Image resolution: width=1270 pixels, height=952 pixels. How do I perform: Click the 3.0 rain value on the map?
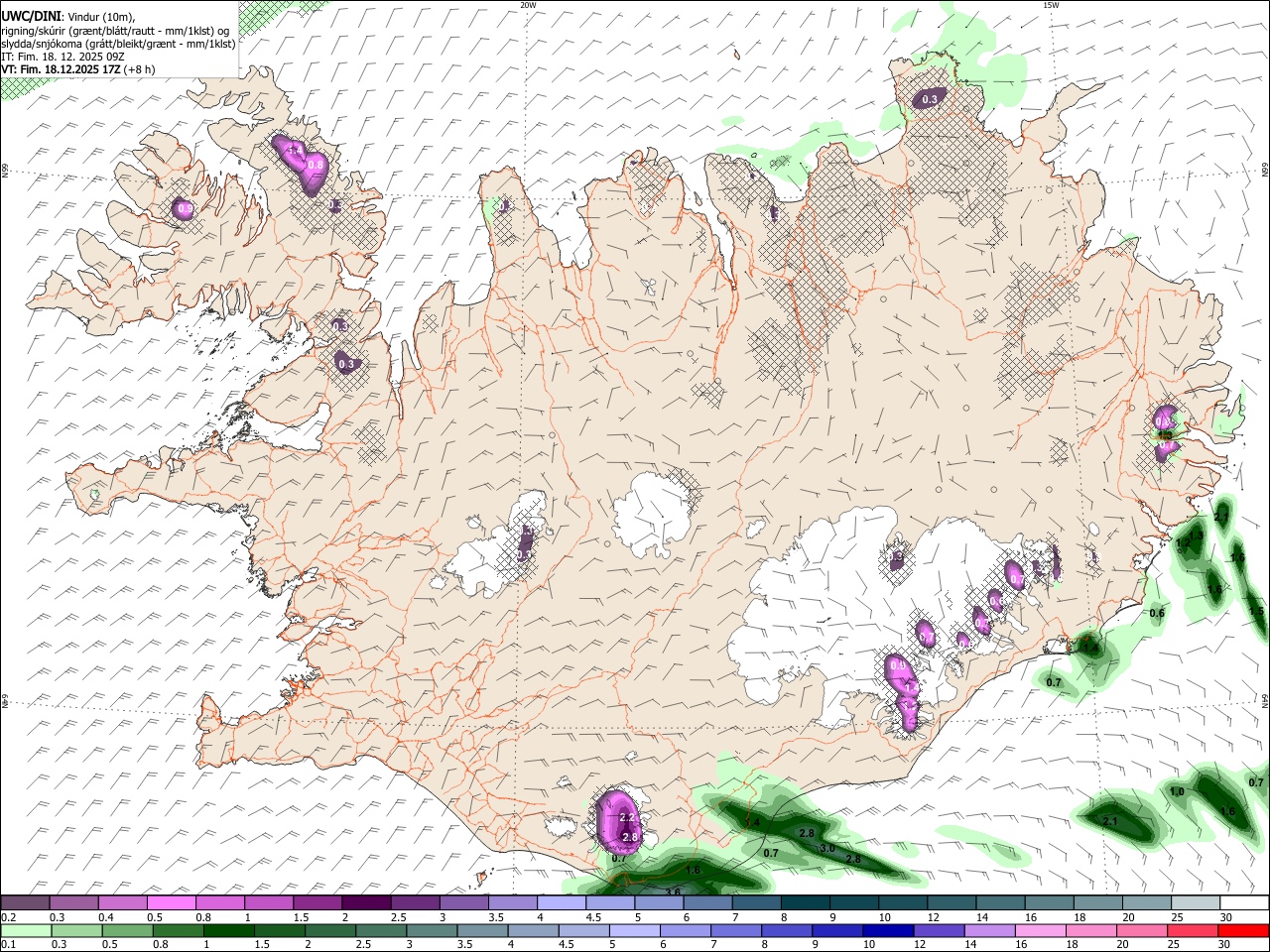827,849
